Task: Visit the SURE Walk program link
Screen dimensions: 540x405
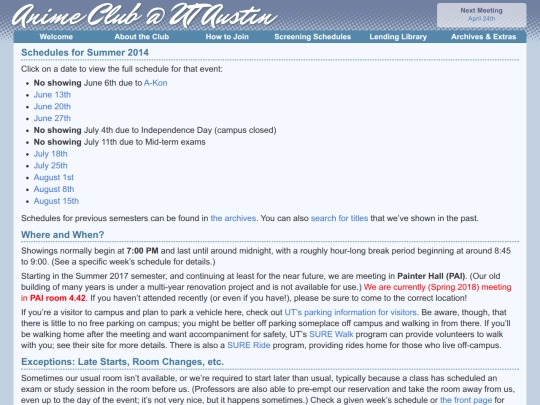Action: (x=331, y=334)
